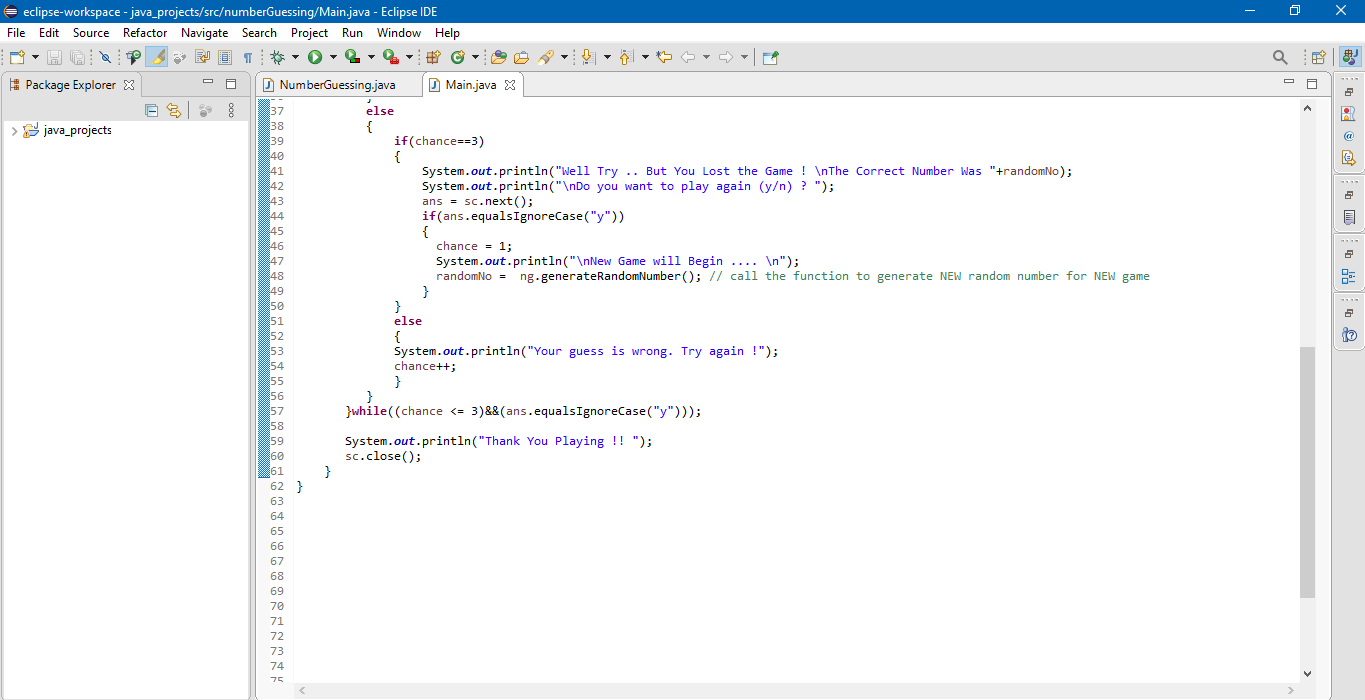This screenshot has height=700, width=1365.
Task: Expand the java_projects tree node
Action: [13, 131]
